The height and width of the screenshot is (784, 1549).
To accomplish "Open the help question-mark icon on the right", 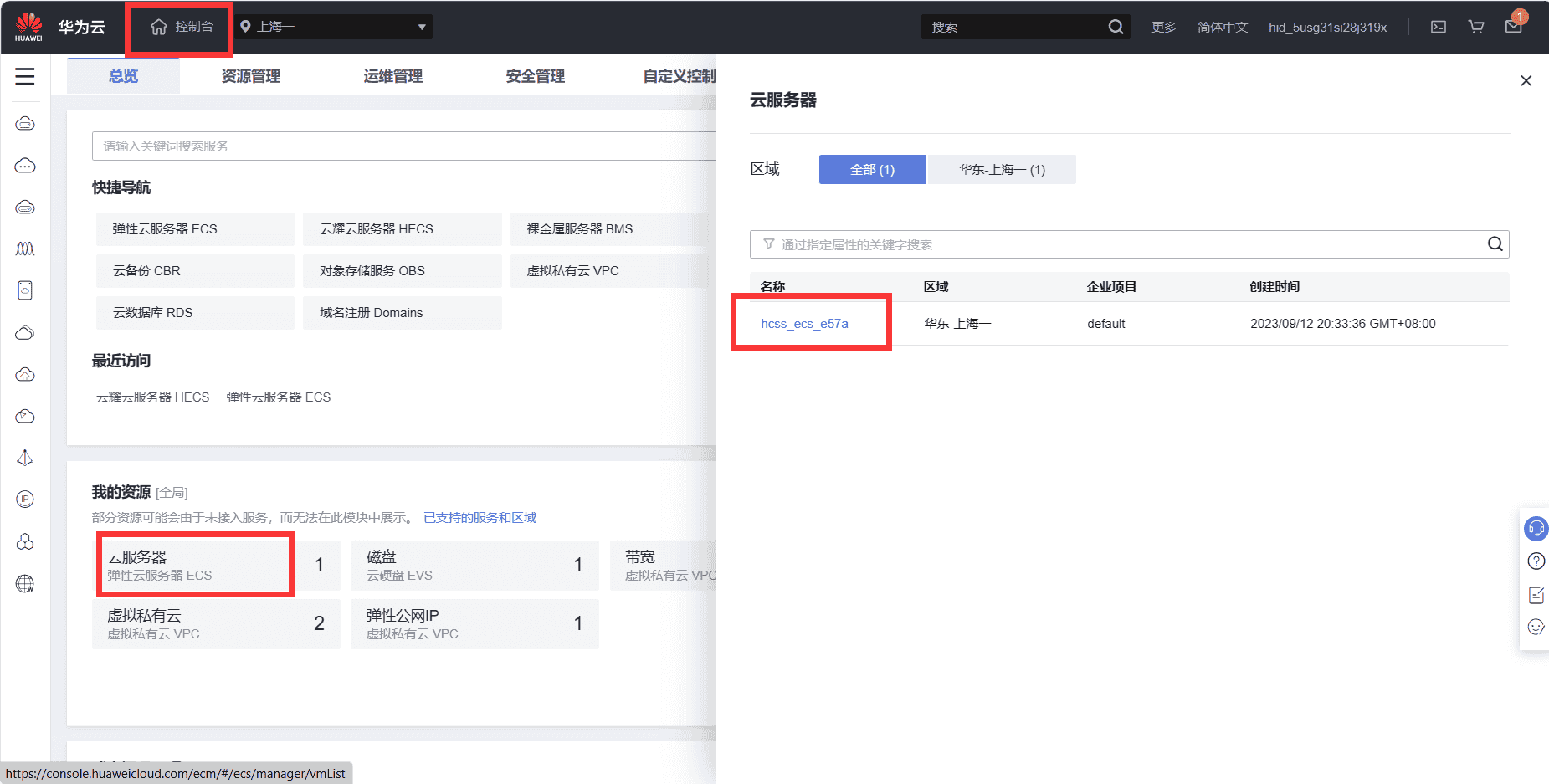I will [x=1536, y=561].
